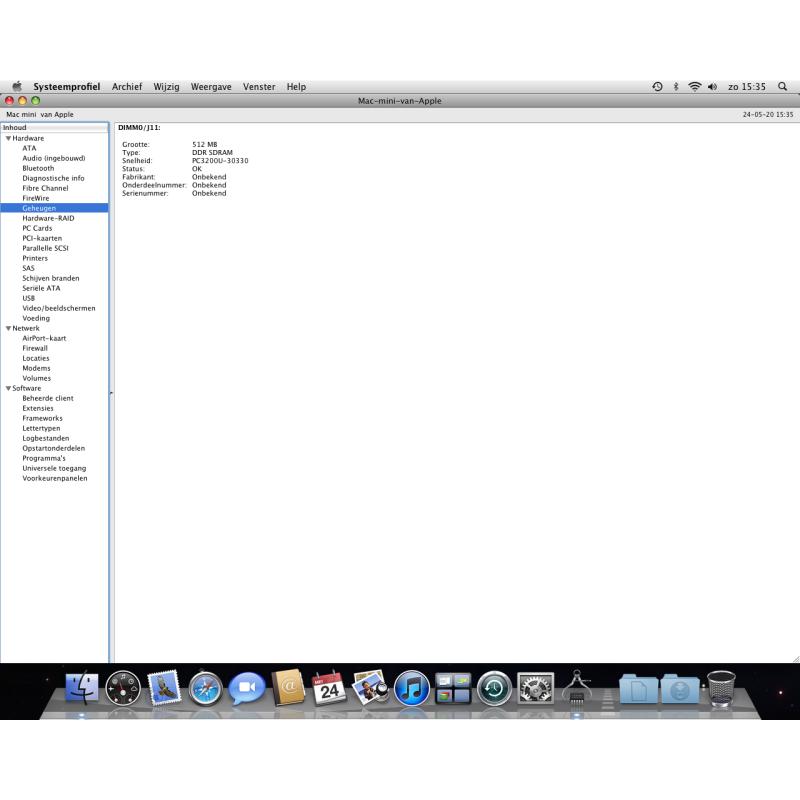Select ATA in the Hardware list
The image size is (800, 800).
tap(29, 148)
